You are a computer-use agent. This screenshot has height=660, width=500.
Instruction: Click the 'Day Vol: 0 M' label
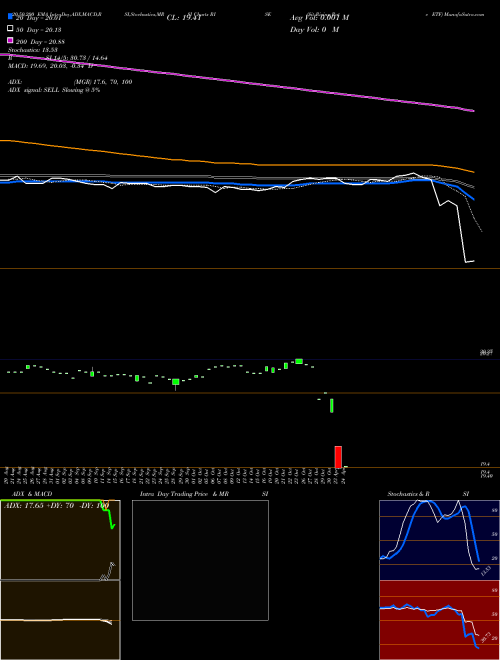[x=314, y=29]
